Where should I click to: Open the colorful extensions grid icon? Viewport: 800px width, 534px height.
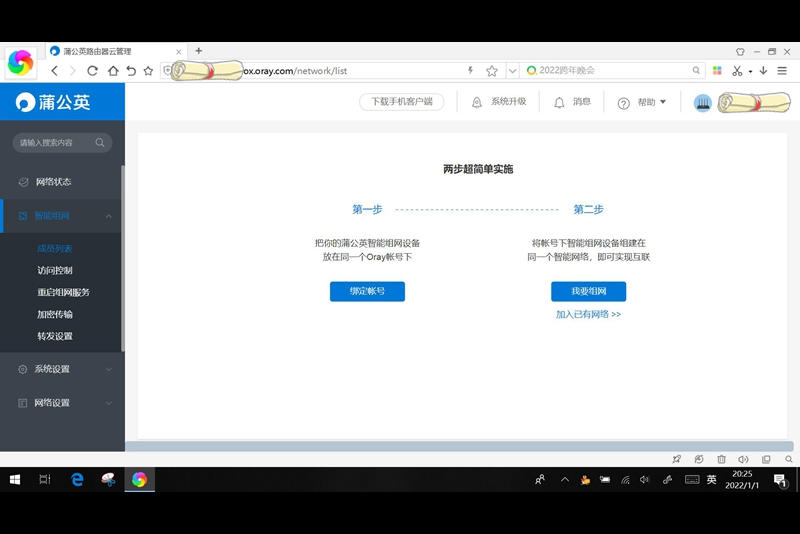[717, 70]
